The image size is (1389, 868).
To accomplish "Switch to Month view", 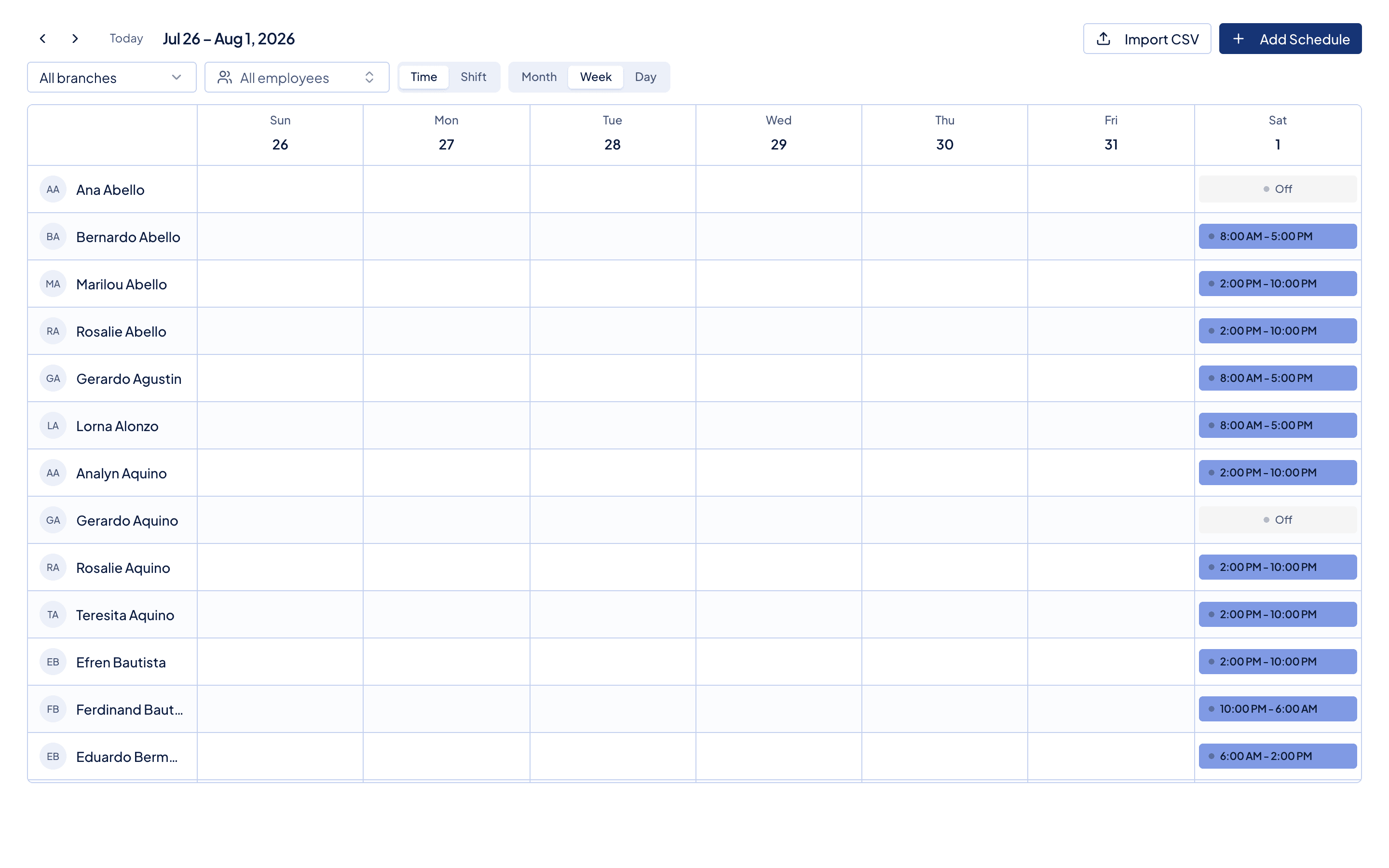I will 539,77.
